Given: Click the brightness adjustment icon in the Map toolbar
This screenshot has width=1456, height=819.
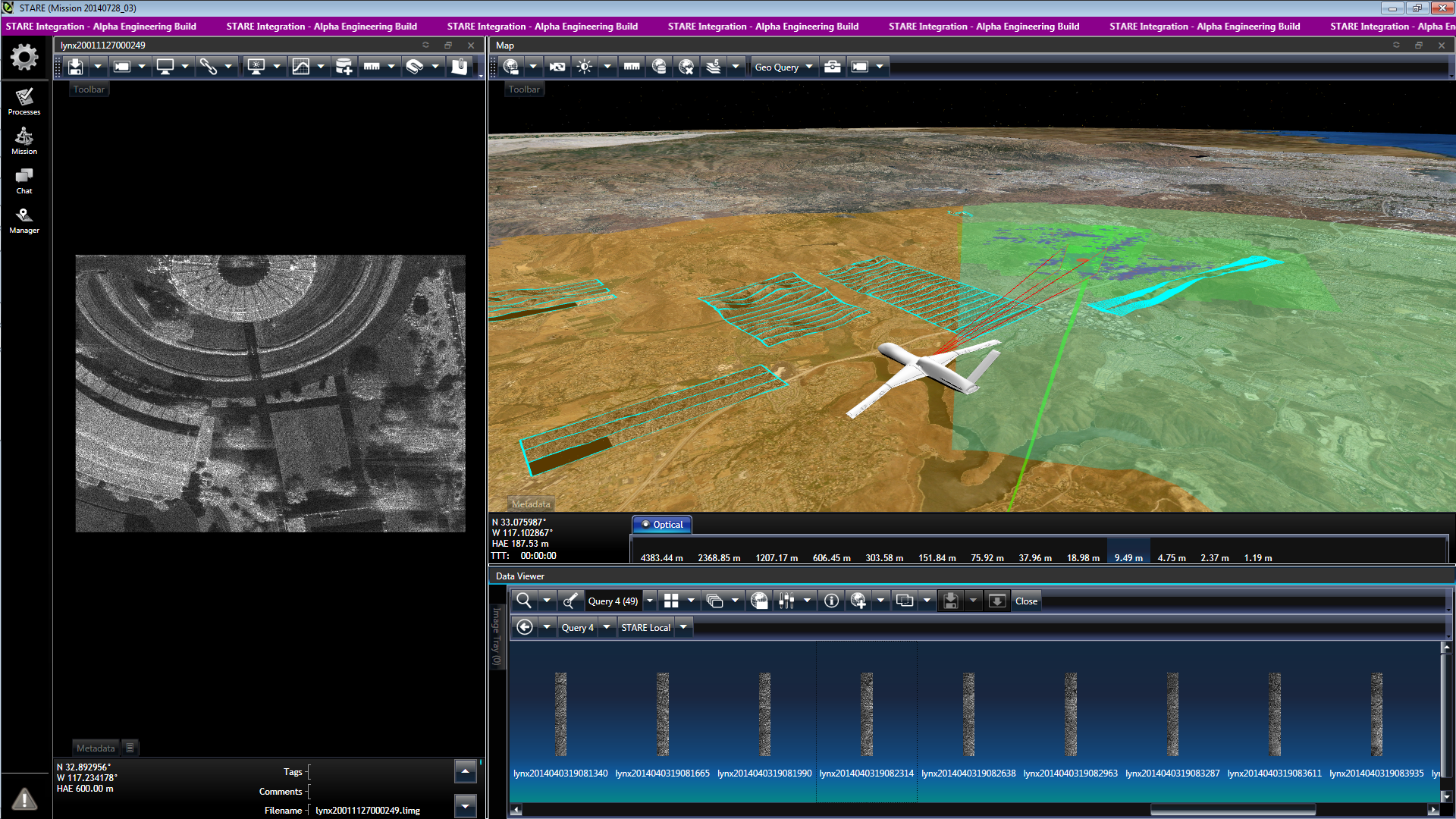Looking at the screenshot, I should coord(584,67).
